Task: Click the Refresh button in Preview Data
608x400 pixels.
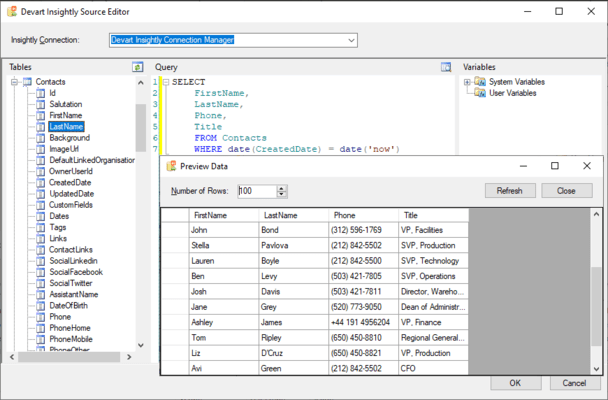Action: [x=510, y=191]
